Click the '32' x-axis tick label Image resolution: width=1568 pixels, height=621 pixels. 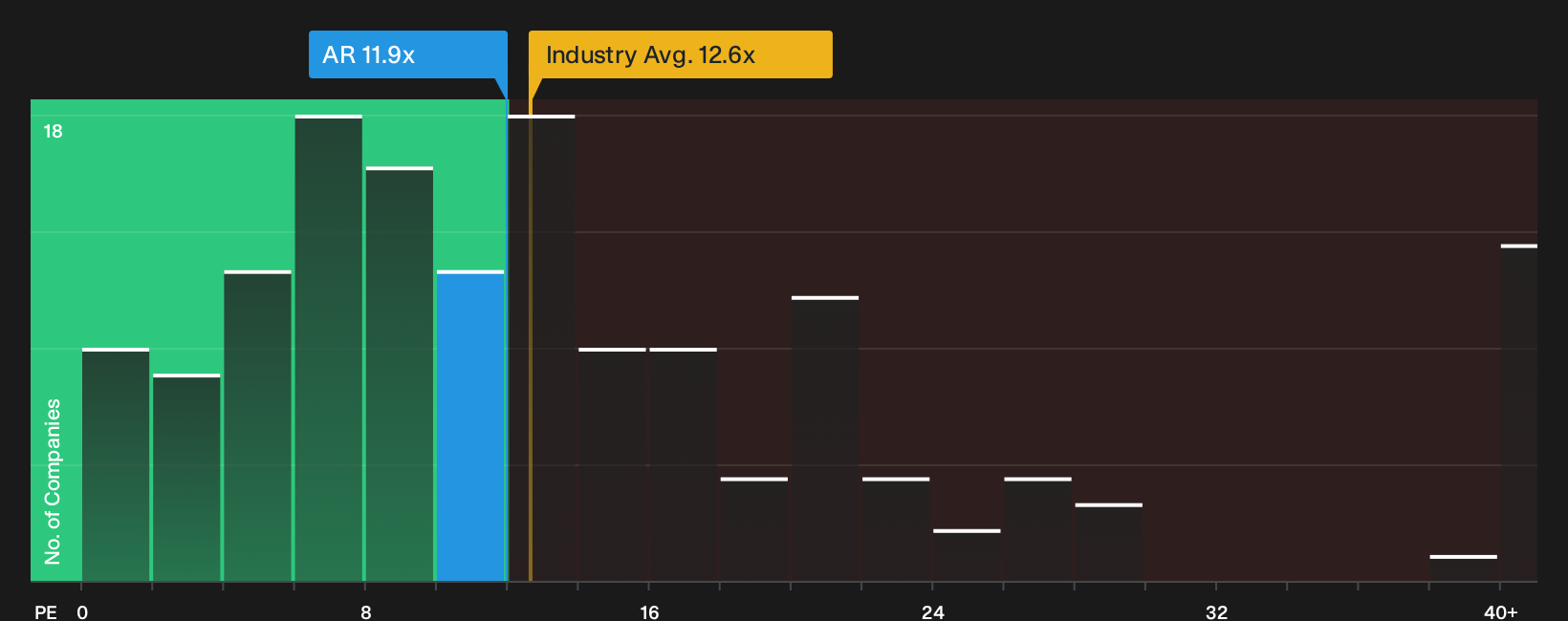pyautogui.click(x=1216, y=611)
